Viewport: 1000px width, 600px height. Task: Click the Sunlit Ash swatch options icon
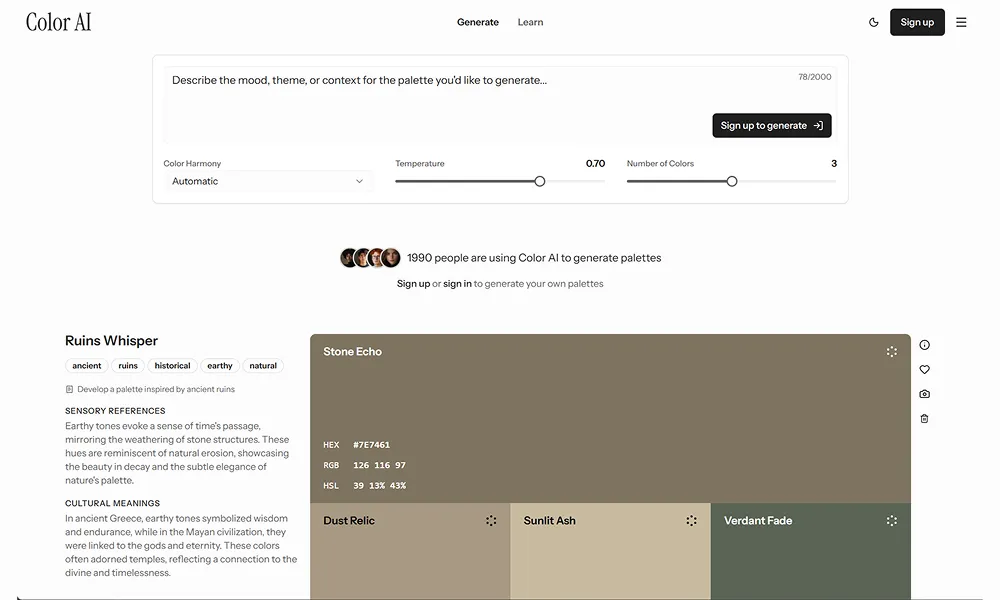coord(691,521)
